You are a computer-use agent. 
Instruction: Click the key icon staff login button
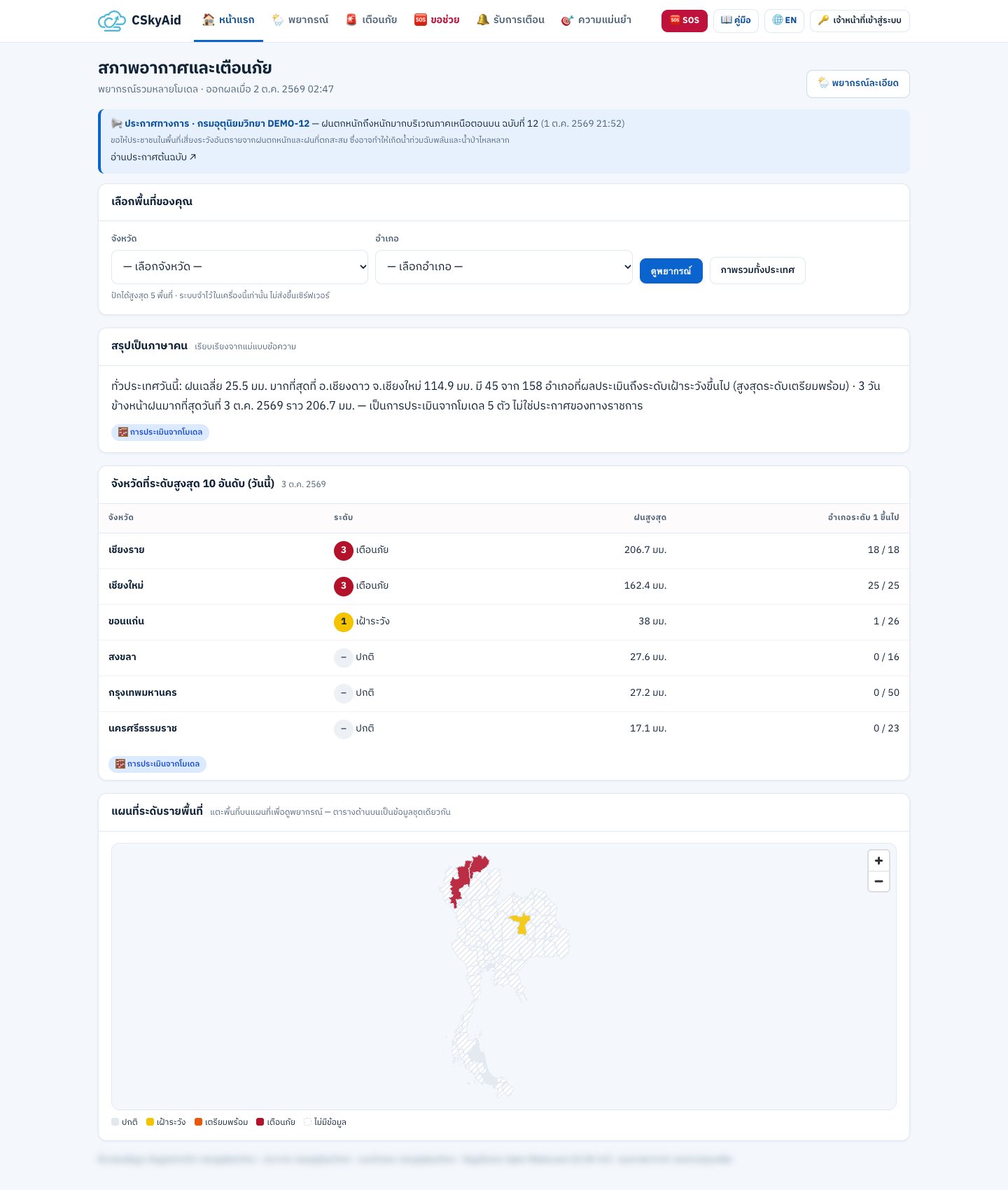pyautogui.click(x=860, y=20)
